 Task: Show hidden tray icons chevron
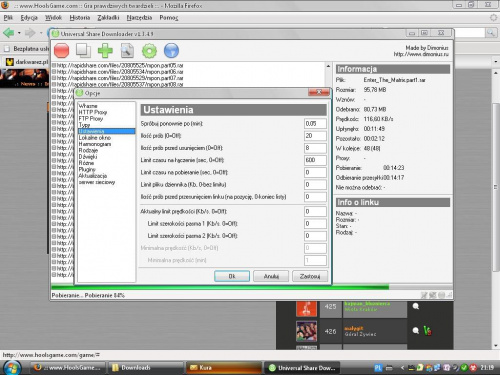pos(402,368)
